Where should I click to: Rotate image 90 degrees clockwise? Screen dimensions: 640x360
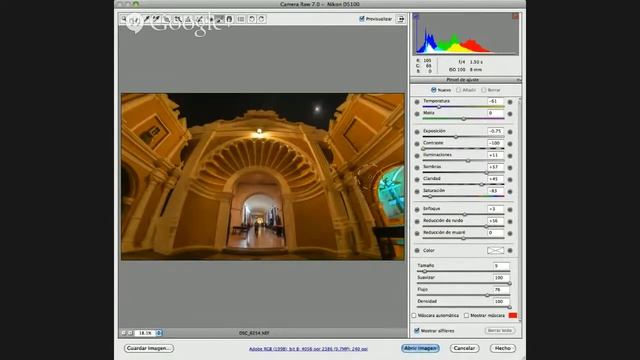click(x=262, y=19)
